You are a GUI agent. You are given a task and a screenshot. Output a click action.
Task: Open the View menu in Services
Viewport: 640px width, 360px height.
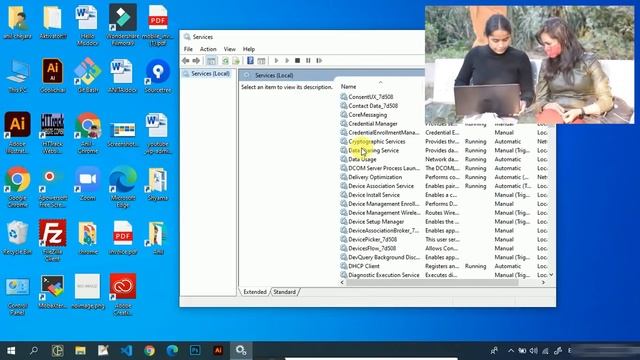tap(229, 49)
